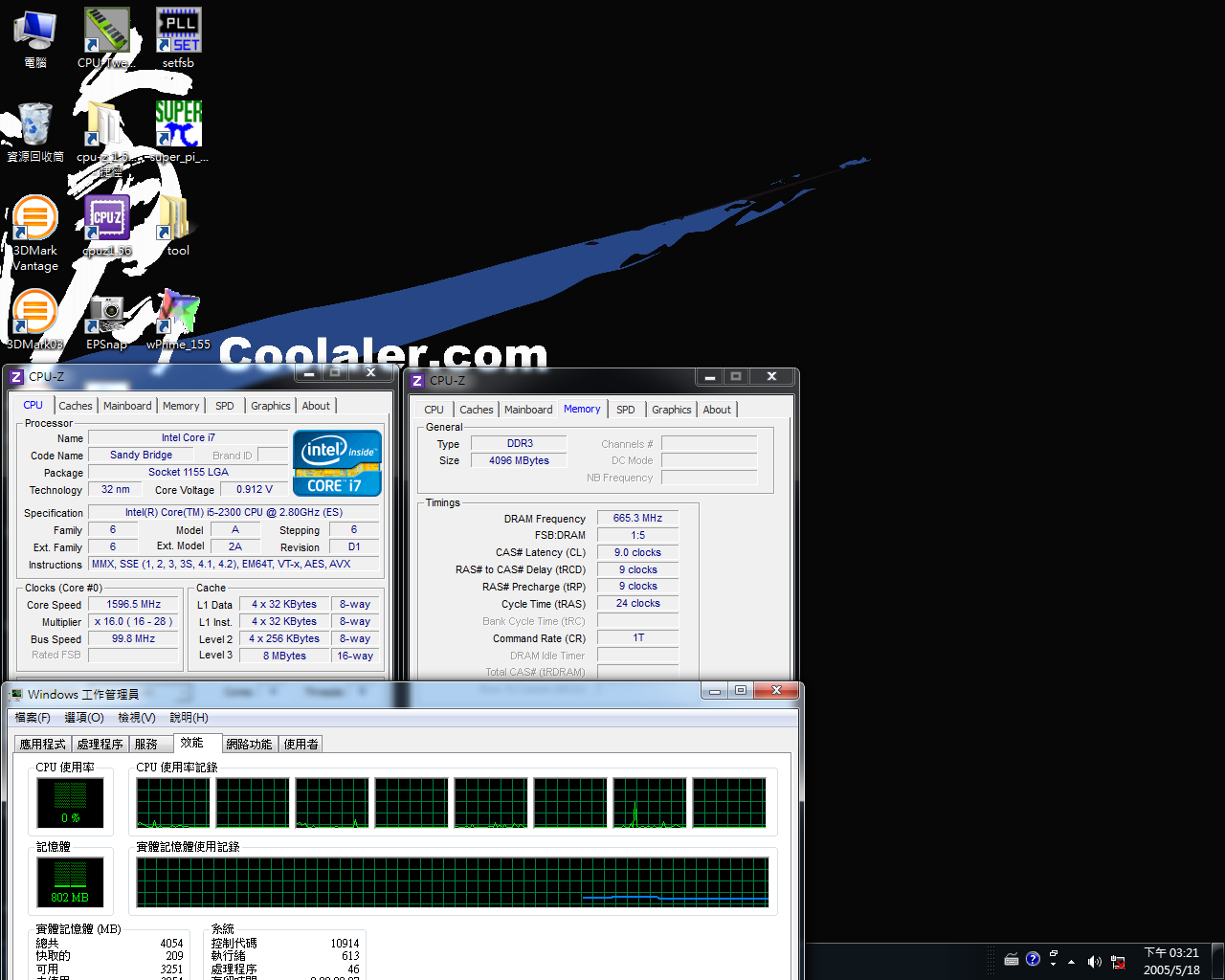Click the blue help question mark tray icon

(x=1033, y=959)
